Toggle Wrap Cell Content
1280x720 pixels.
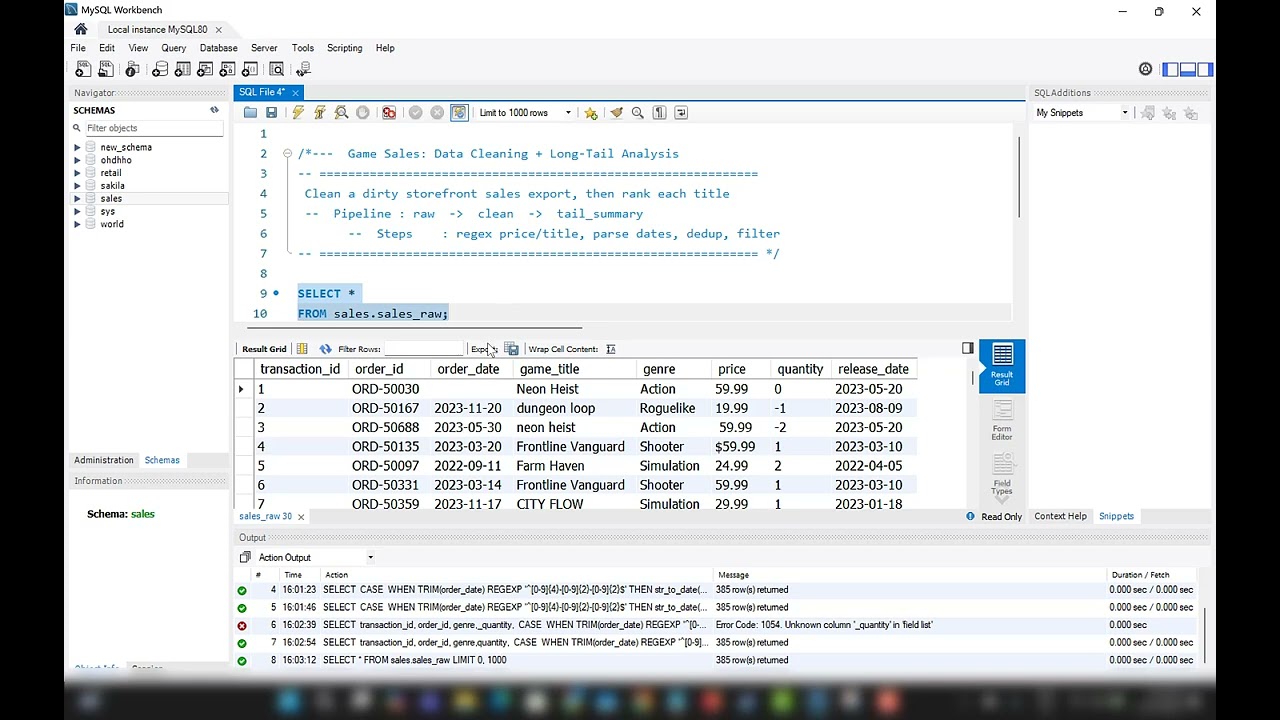point(611,349)
